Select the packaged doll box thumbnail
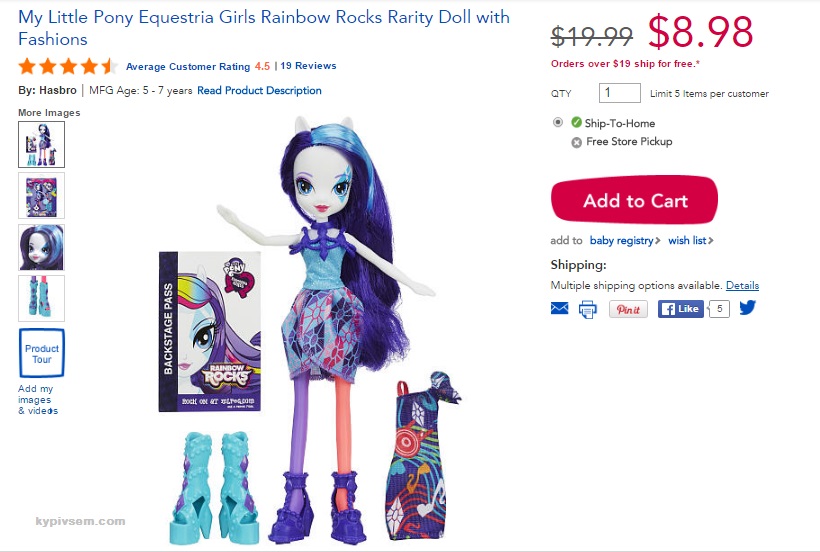This screenshot has width=820, height=552. pyautogui.click(x=42, y=196)
